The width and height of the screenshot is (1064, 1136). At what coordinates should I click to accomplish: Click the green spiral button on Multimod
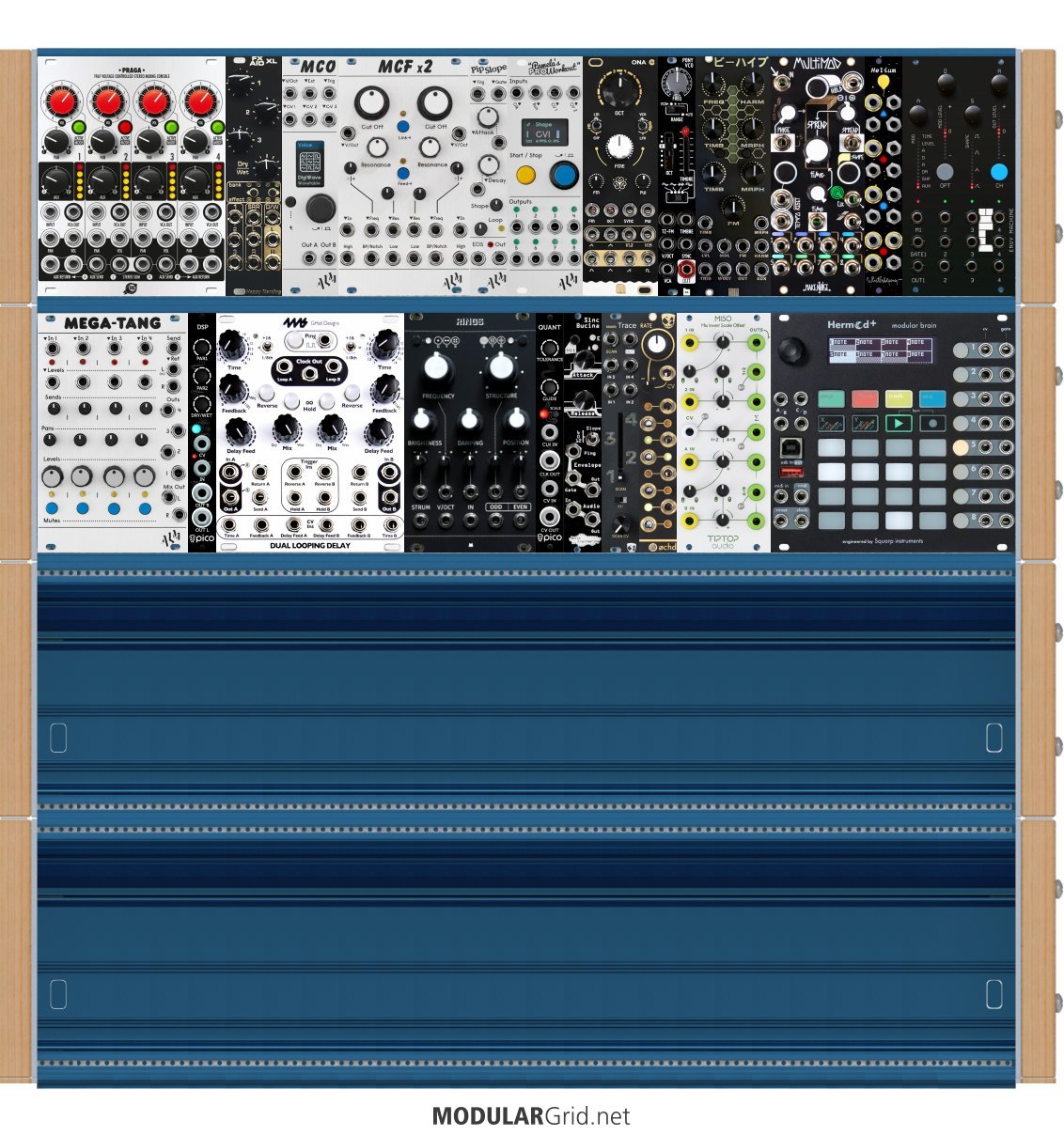coord(836,194)
